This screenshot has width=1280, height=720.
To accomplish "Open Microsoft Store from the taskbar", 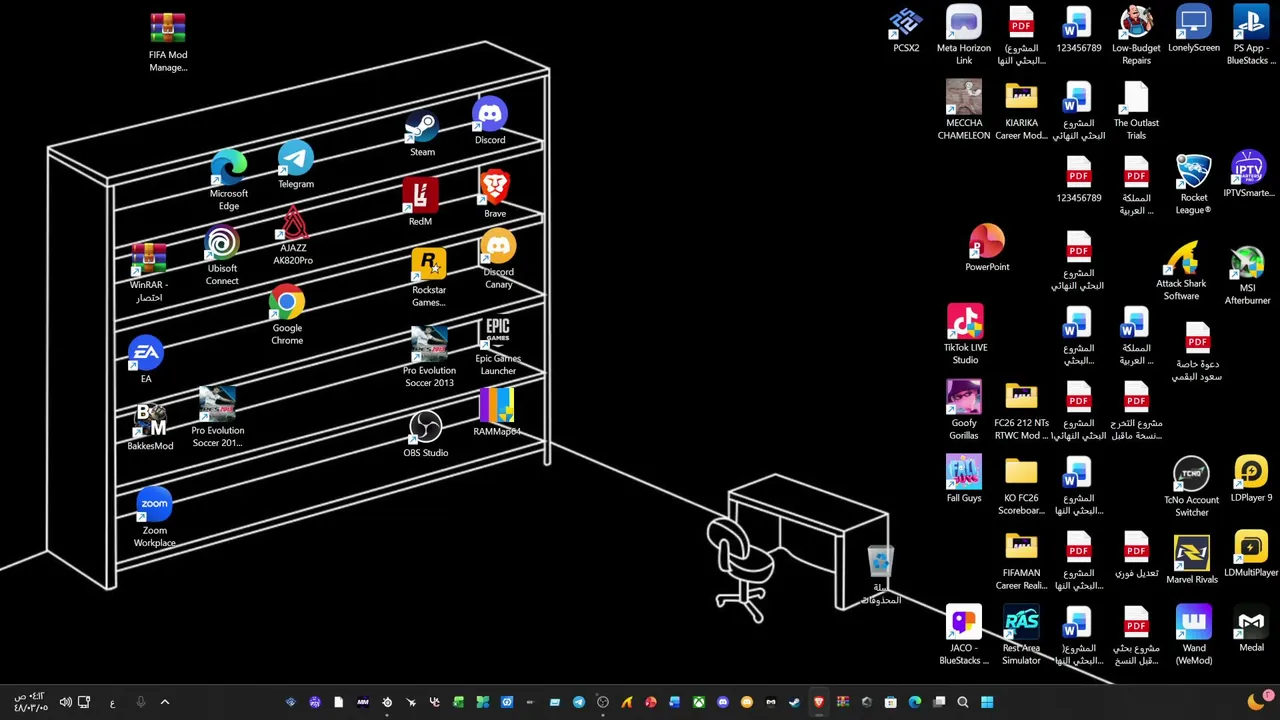I will 891,702.
